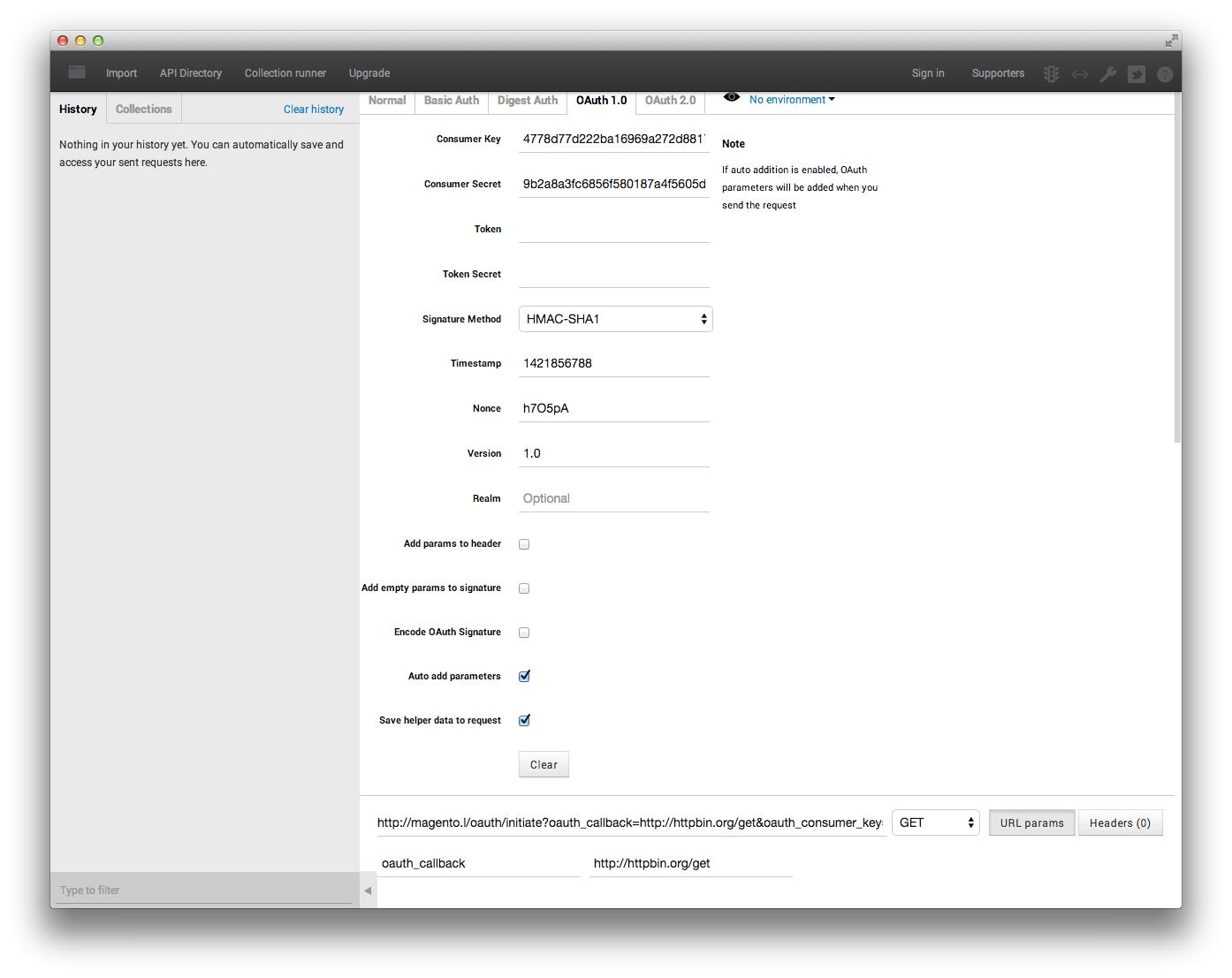The image size is (1232, 978).
Task: Uncheck Auto add parameters
Action: (524, 676)
